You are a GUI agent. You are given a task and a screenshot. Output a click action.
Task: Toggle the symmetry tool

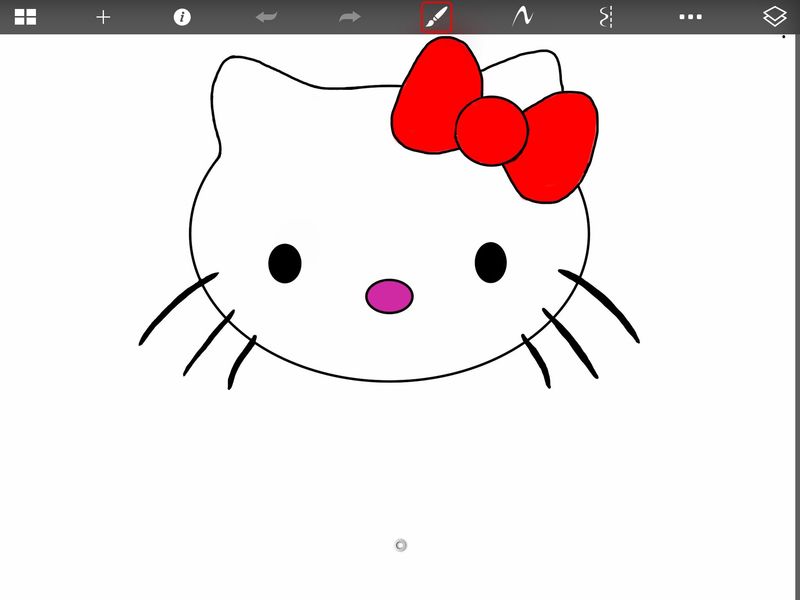pyautogui.click(x=605, y=17)
